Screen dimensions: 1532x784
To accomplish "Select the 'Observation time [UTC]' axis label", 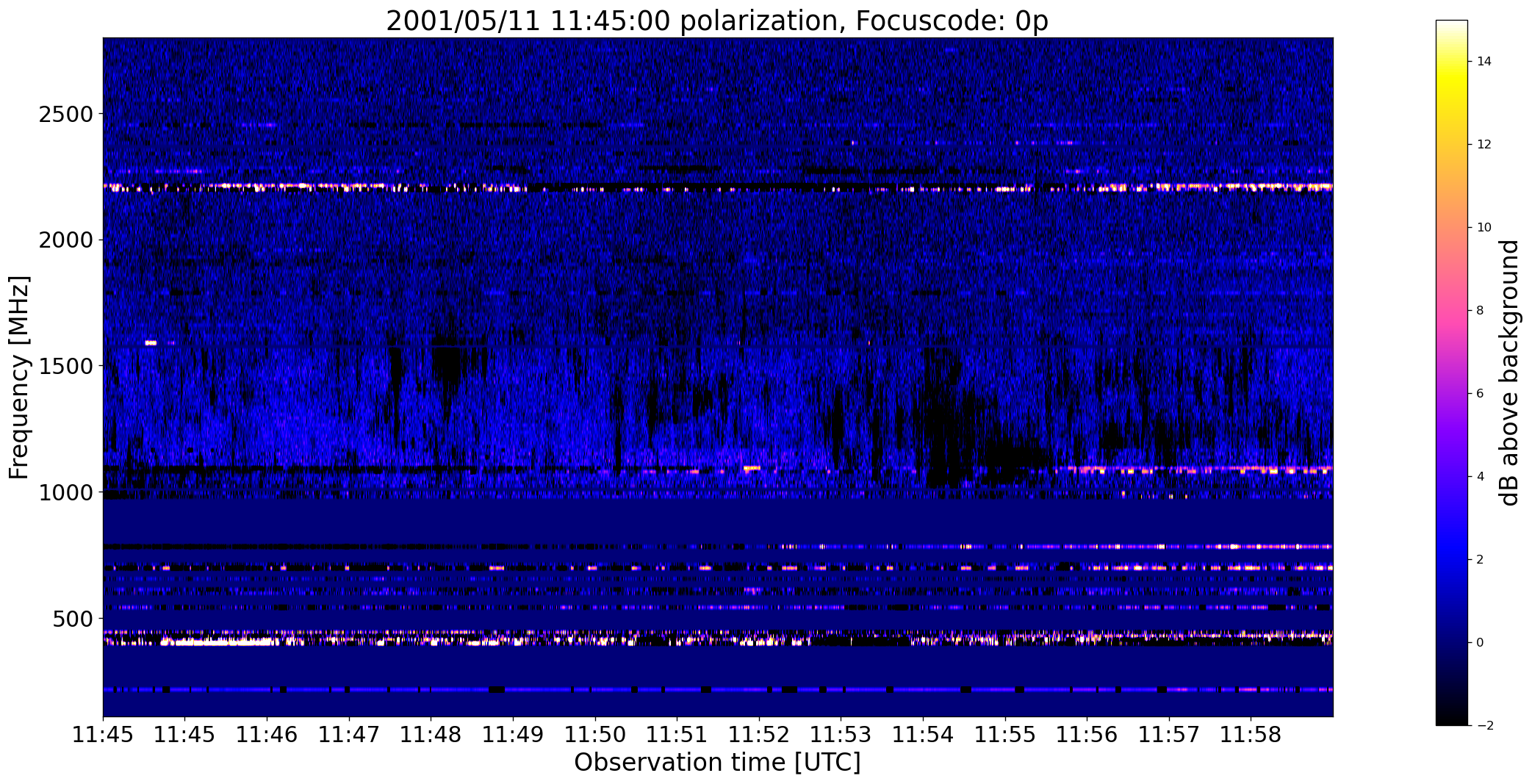I will tap(717, 763).
